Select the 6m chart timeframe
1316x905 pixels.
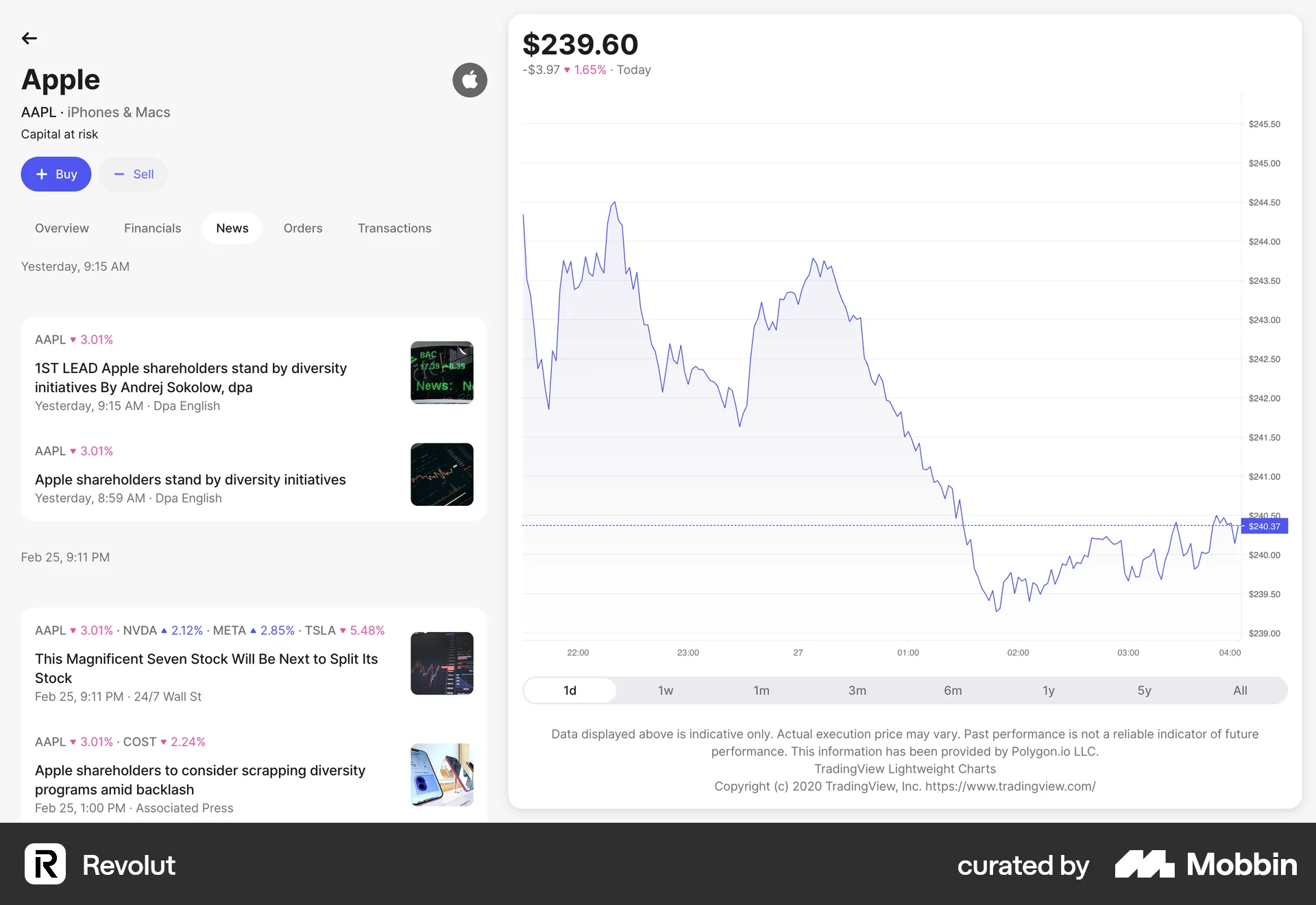[x=953, y=690]
